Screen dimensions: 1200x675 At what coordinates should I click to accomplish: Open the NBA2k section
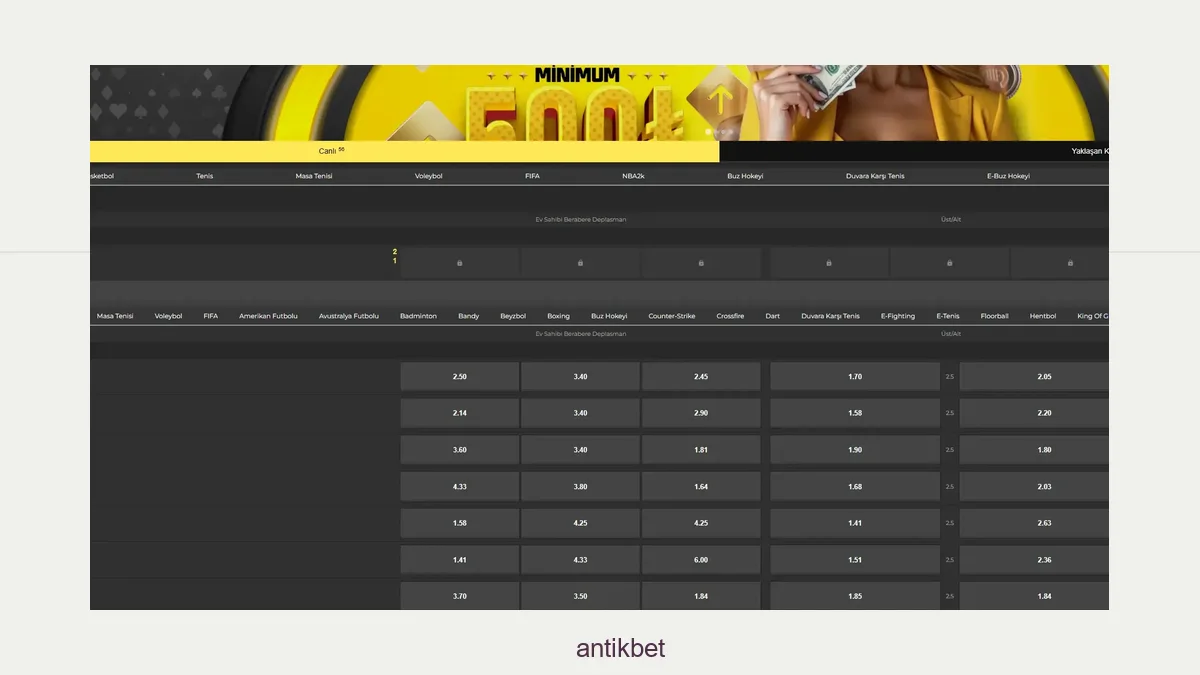coord(634,175)
